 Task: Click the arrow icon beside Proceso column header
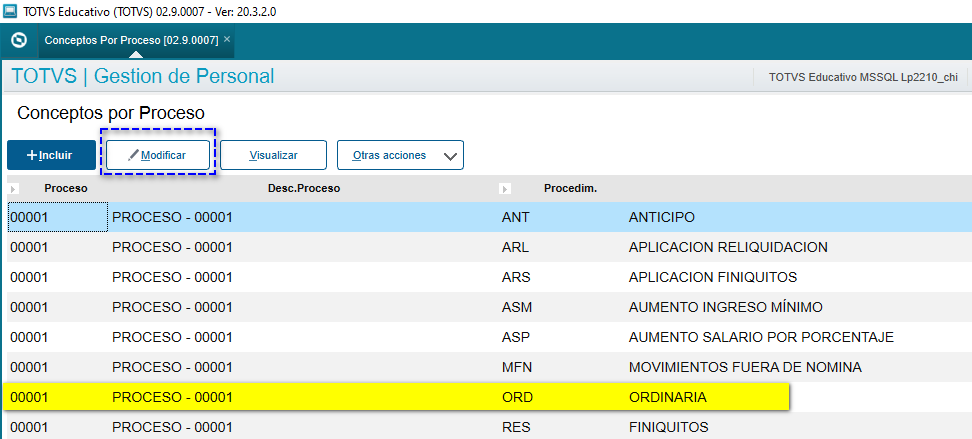pyautogui.click(x=14, y=188)
